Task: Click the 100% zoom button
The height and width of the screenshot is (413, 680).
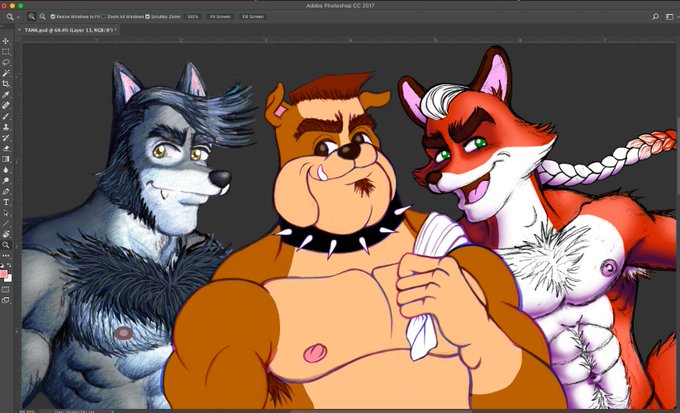Action: pyautogui.click(x=193, y=16)
